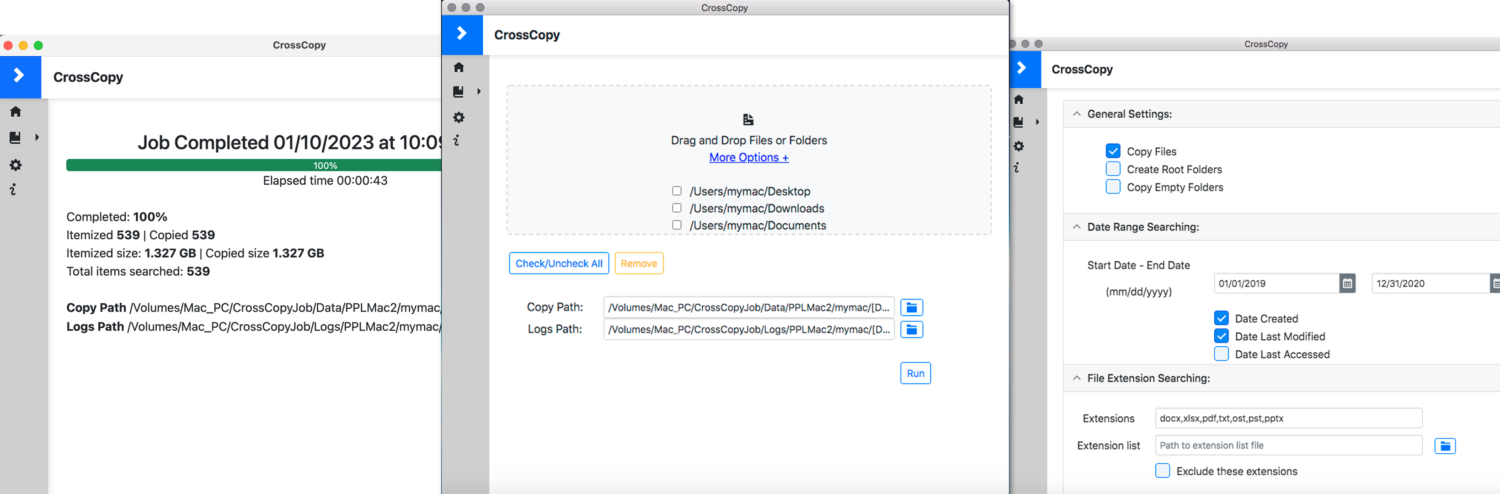This screenshot has width=1500, height=494.
Task: Browse for extension list file folder button
Action: click(x=1445, y=445)
